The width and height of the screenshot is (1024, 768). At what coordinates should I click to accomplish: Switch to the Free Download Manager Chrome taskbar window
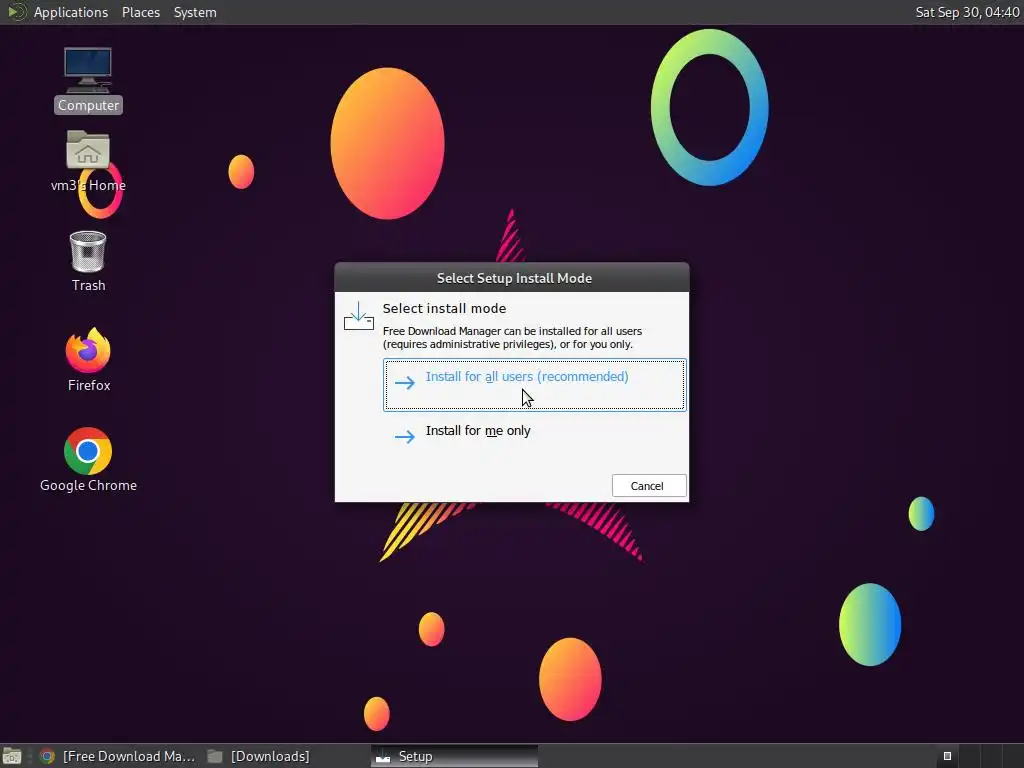point(118,756)
